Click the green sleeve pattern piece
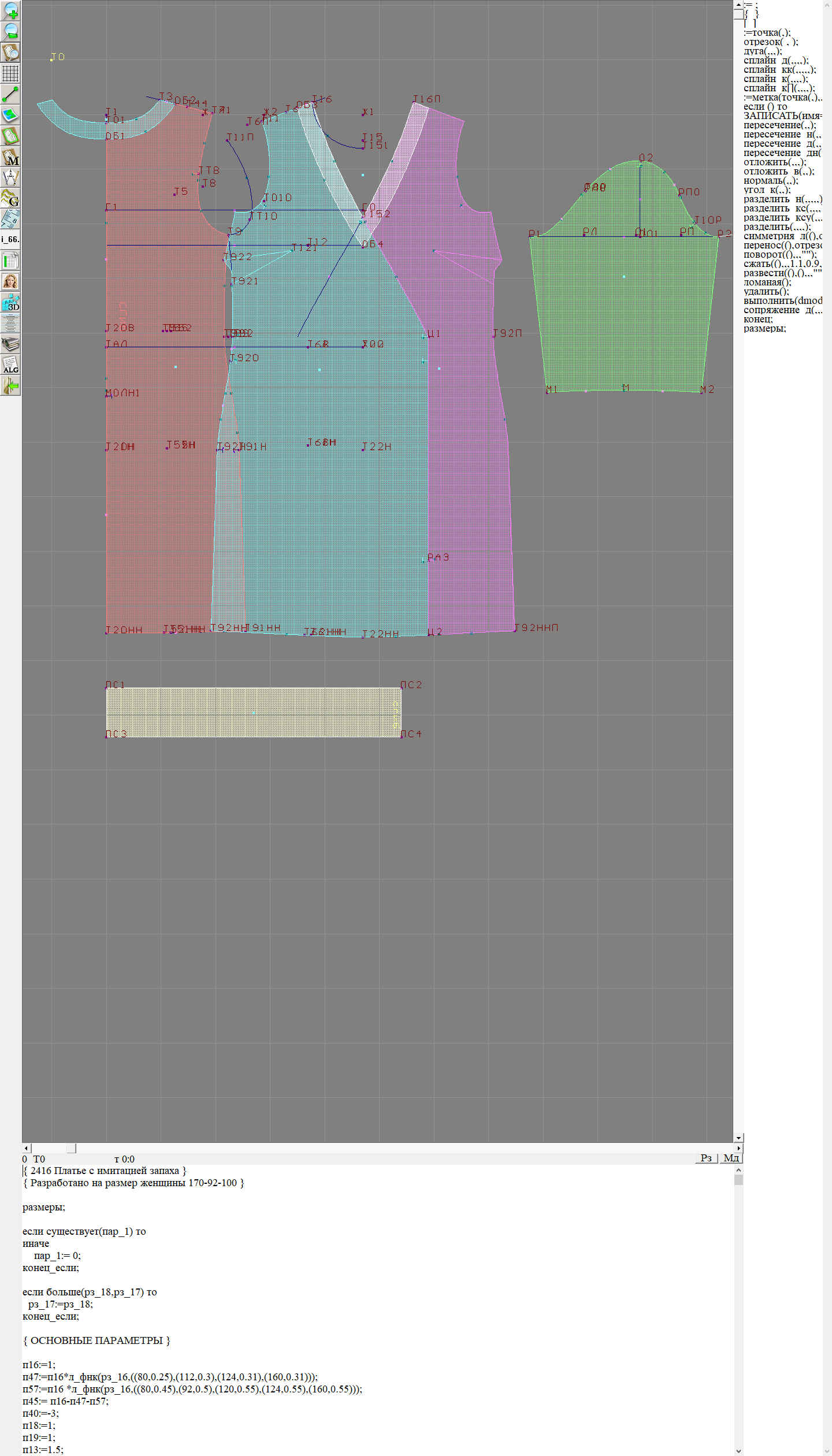The height and width of the screenshot is (1456, 832). (624, 312)
